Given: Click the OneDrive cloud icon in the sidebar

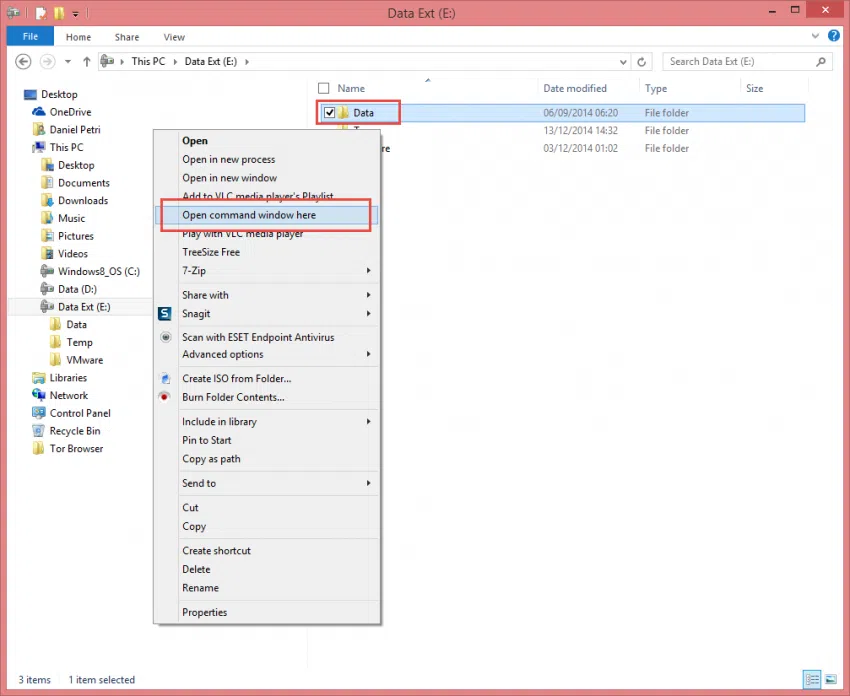Looking at the screenshot, I should 38,112.
